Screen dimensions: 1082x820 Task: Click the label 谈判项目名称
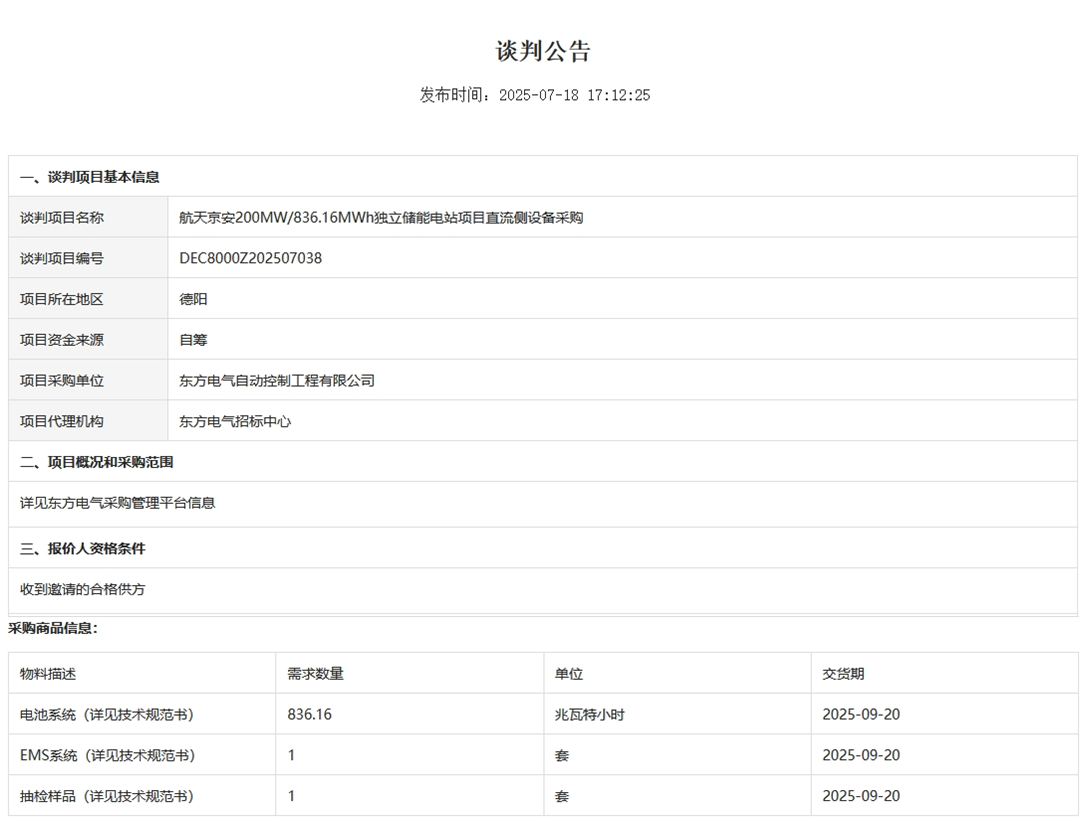pyautogui.click(x=61, y=218)
